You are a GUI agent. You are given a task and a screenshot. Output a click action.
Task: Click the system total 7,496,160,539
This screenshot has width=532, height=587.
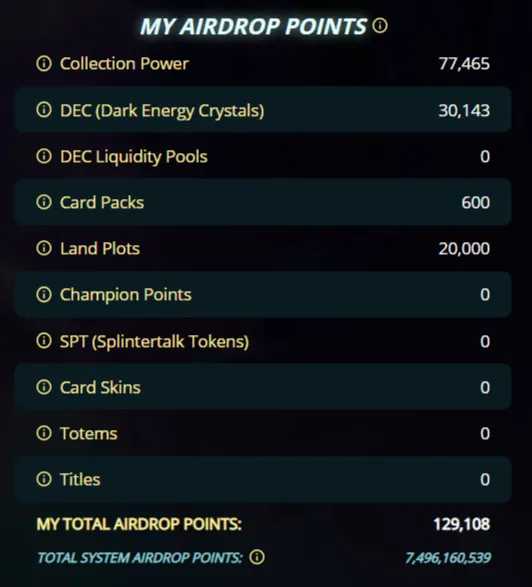point(448,558)
